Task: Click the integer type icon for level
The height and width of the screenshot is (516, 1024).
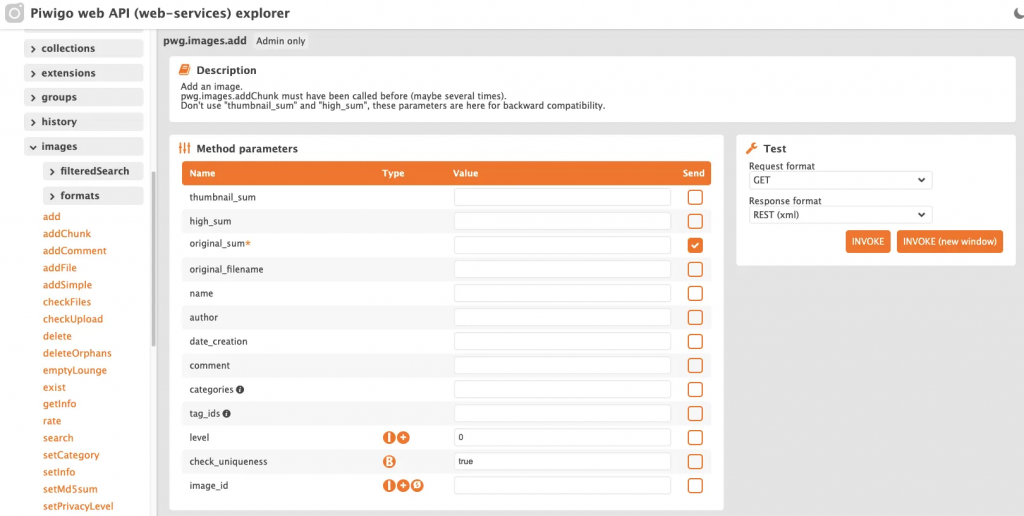Action: point(389,438)
